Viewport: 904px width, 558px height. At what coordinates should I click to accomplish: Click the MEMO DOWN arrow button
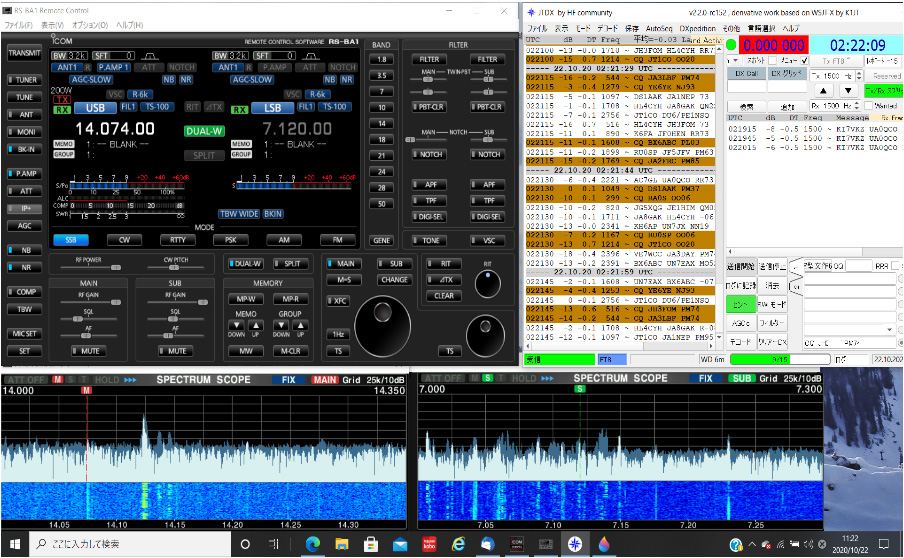pos(236,325)
